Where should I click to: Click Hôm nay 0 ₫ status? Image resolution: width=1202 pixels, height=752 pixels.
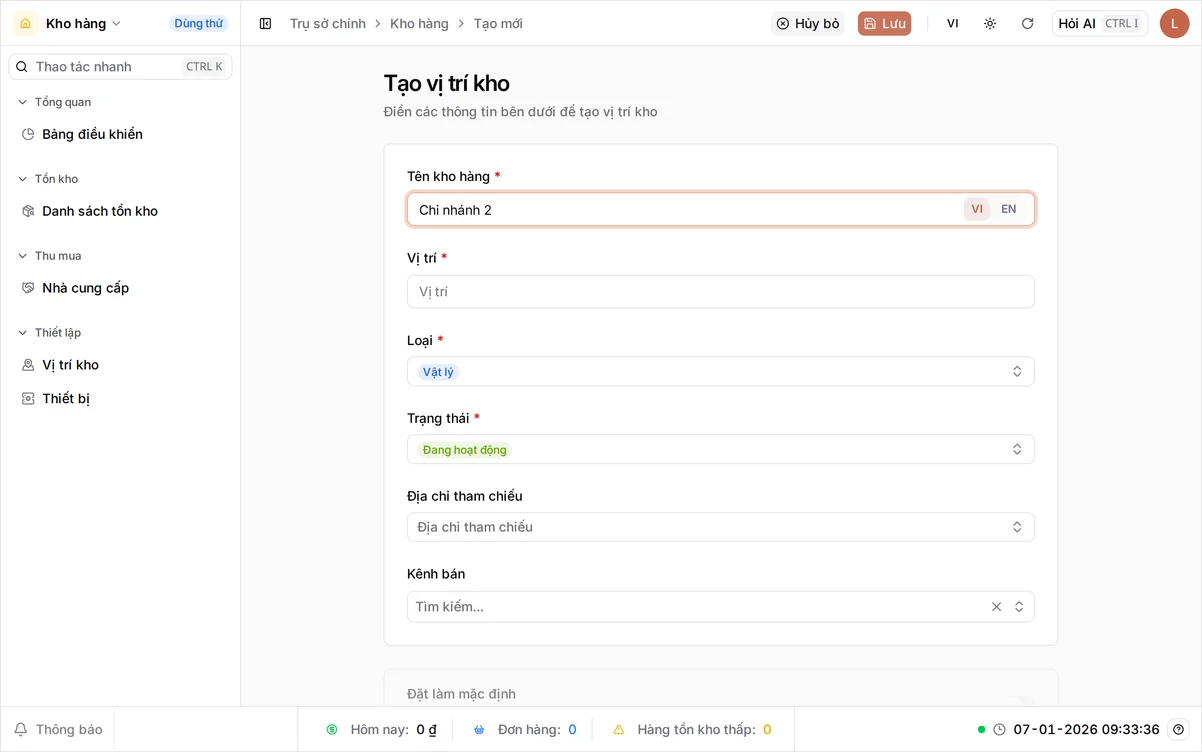point(382,730)
